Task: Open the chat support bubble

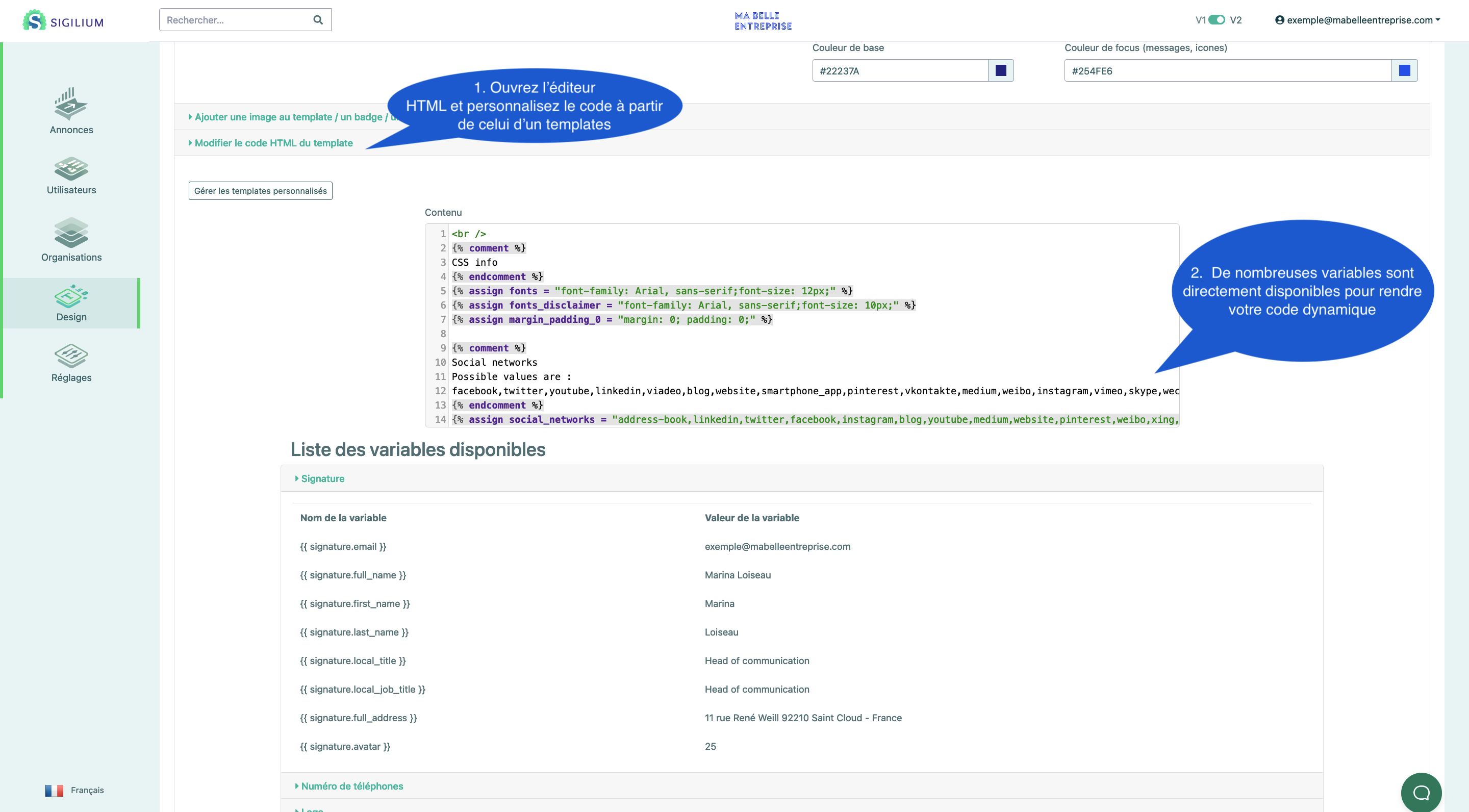Action: 1421,792
